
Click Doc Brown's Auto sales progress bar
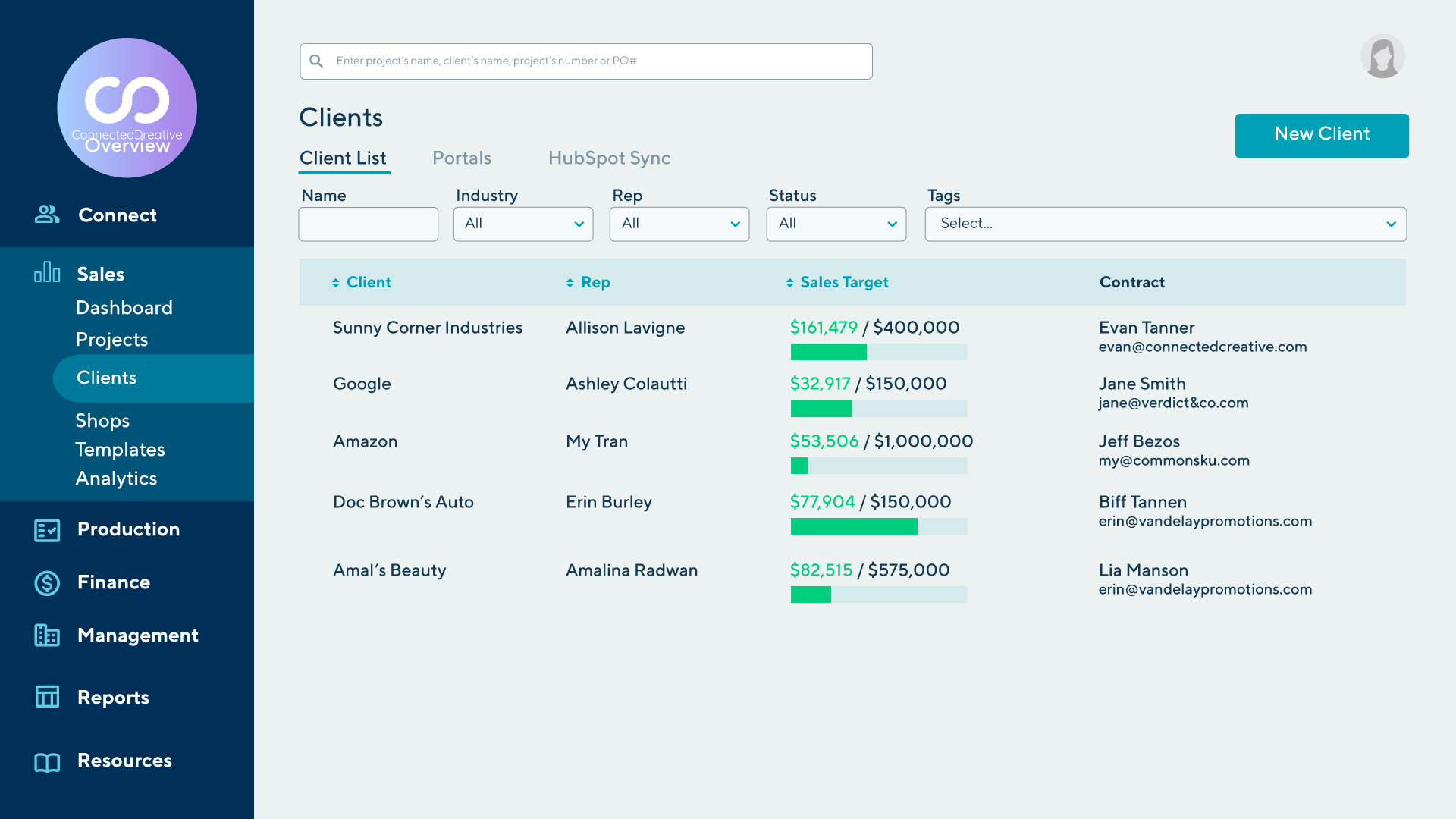point(878,526)
